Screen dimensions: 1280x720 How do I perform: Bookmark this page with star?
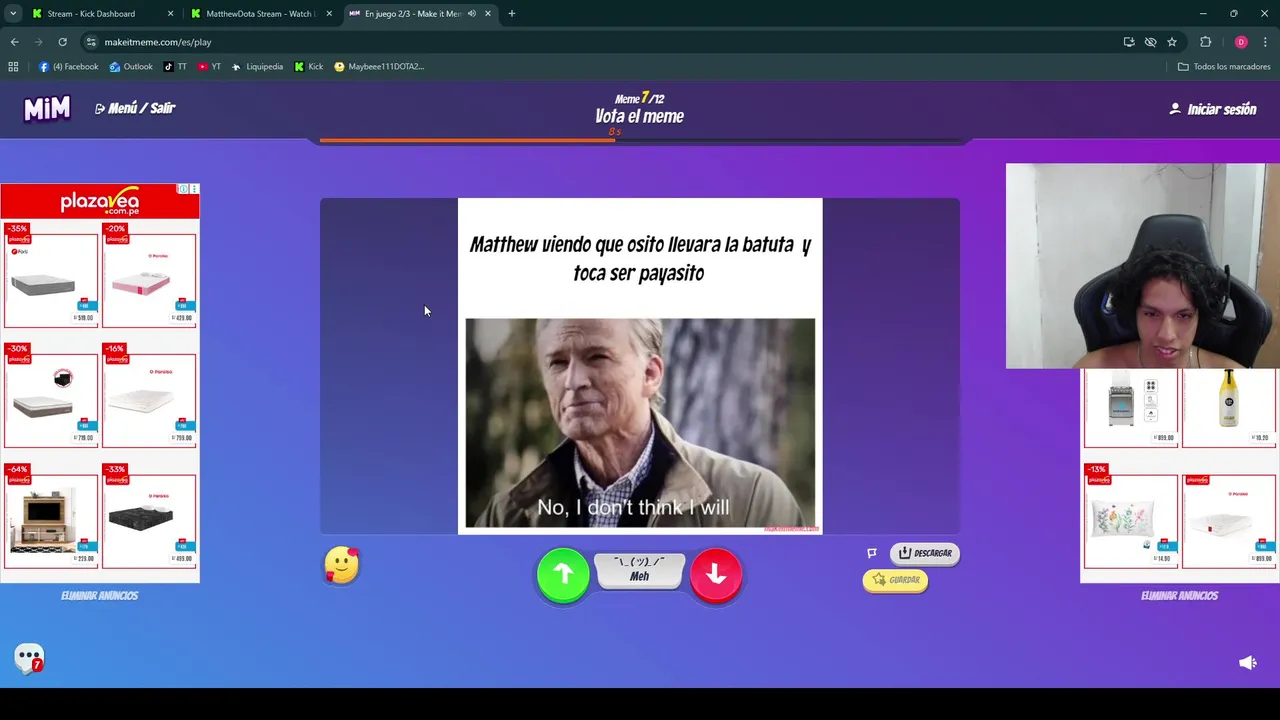pos(1172,42)
